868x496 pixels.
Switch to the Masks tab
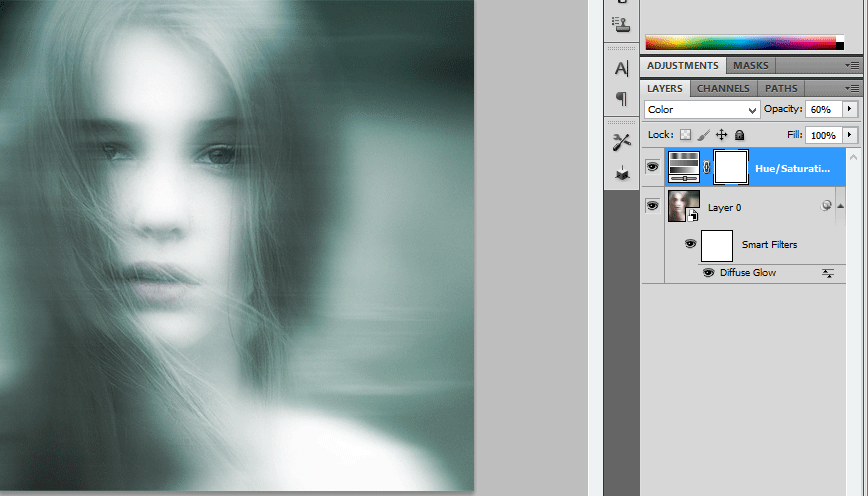tap(751, 65)
